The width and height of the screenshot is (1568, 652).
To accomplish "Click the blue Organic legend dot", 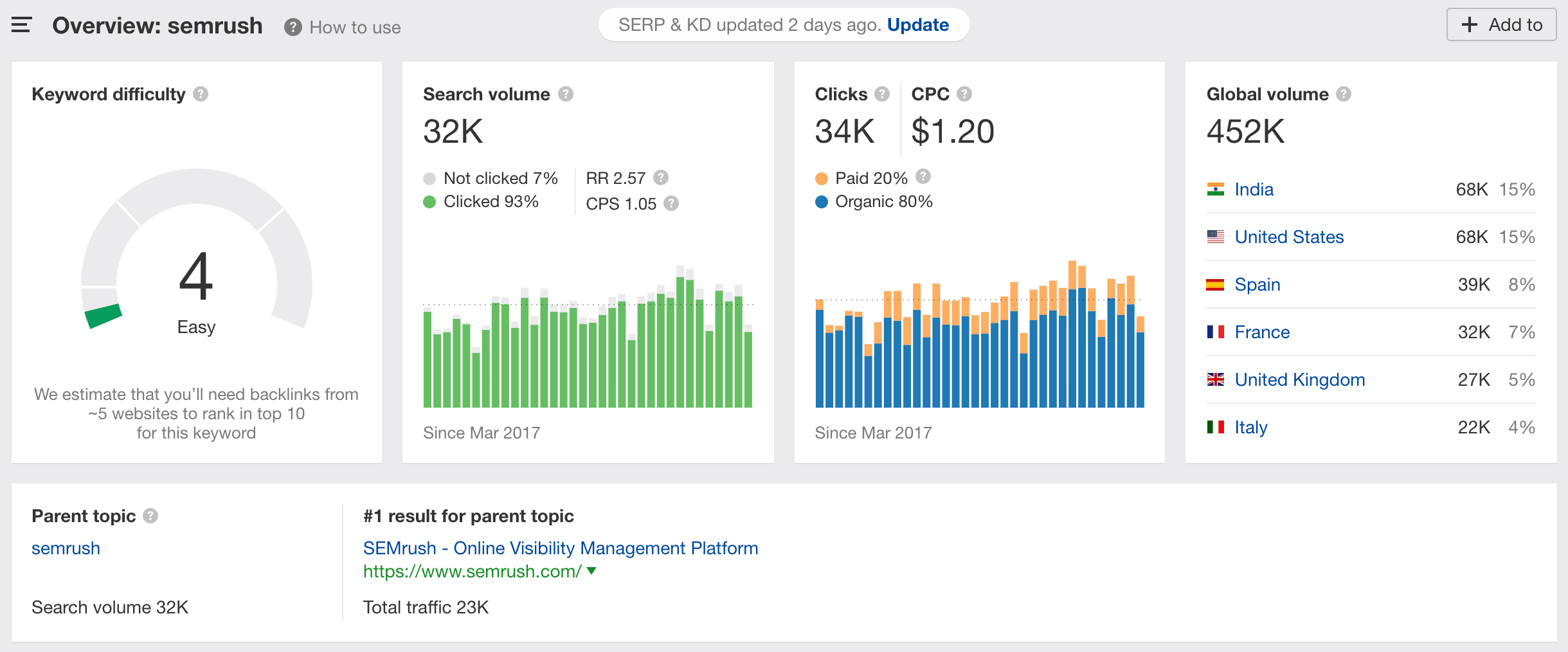I will tap(821, 202).
